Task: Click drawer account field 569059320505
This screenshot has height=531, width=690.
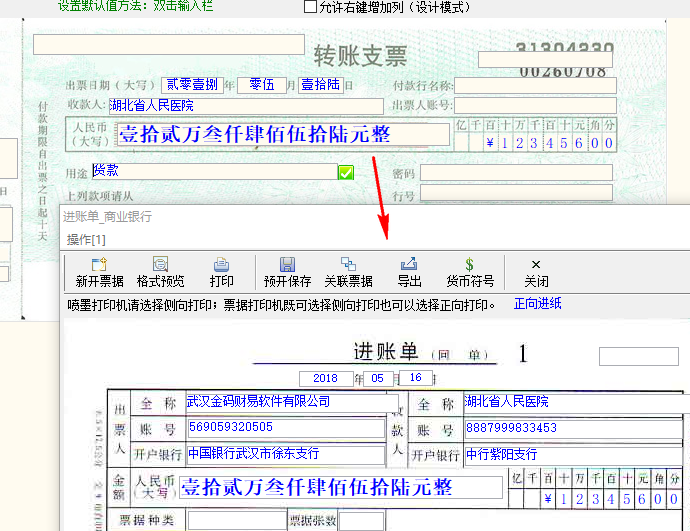Action: 286,428
